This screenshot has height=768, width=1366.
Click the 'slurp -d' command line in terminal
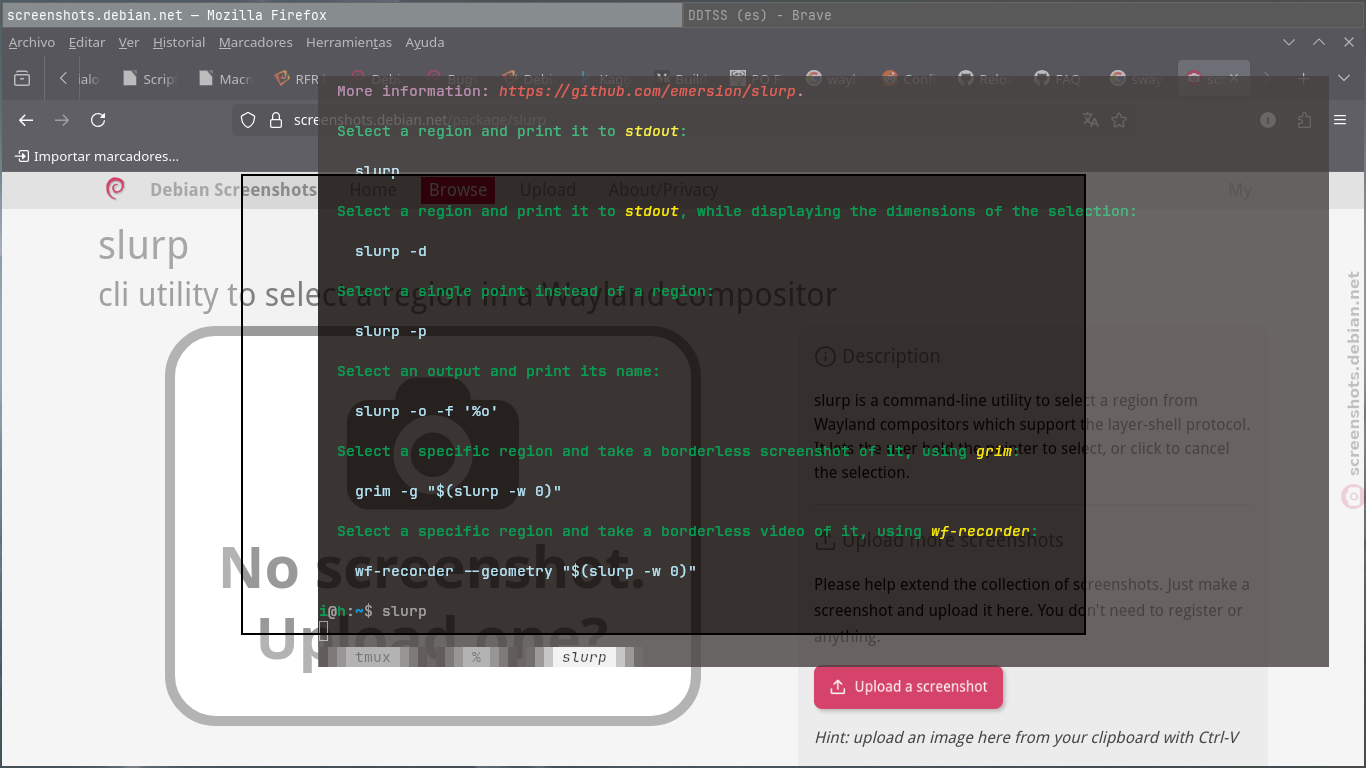391,251
